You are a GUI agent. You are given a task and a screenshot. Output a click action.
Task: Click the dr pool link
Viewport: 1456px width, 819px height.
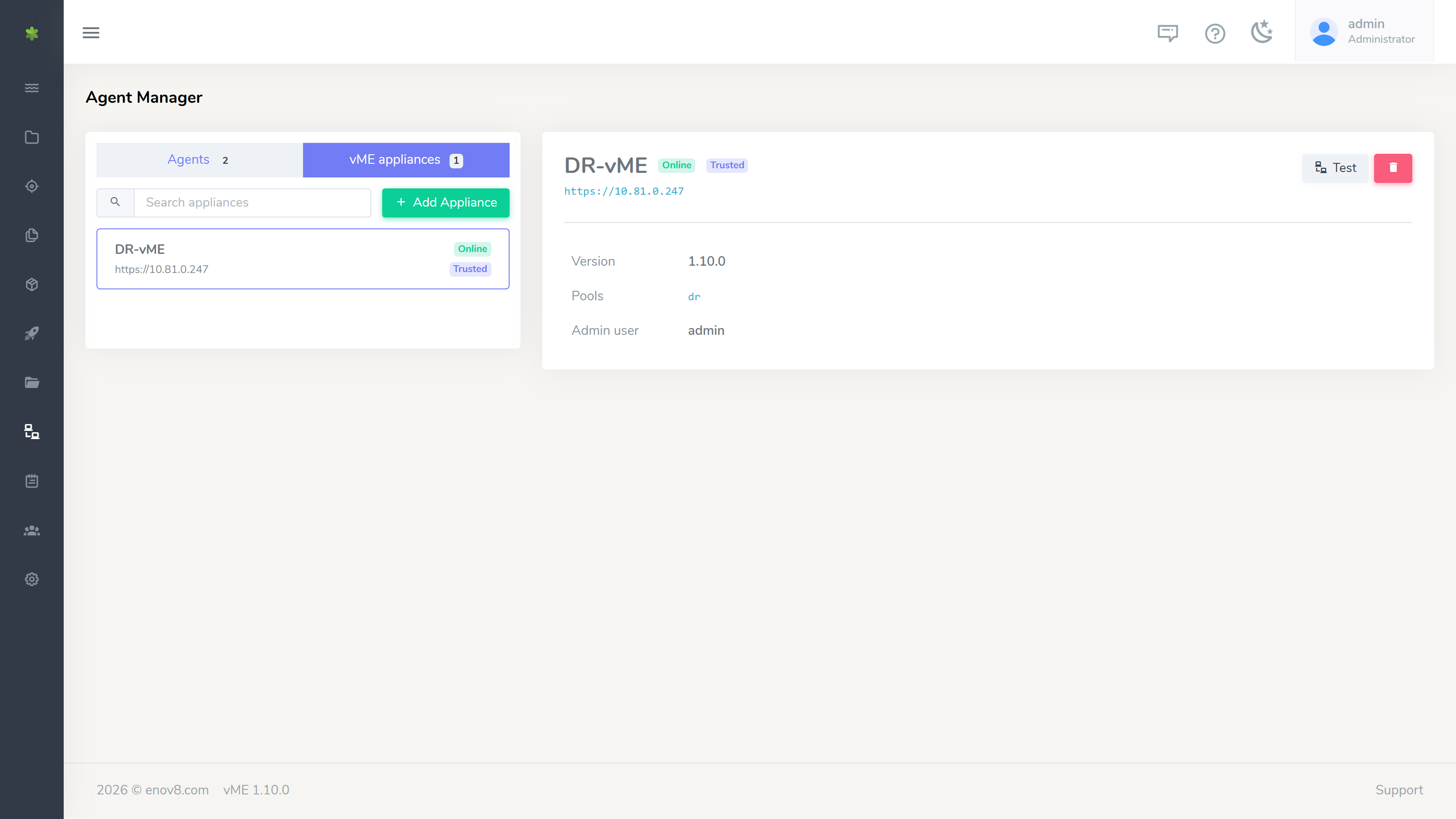pyautogui.click(x=694, y=296)
